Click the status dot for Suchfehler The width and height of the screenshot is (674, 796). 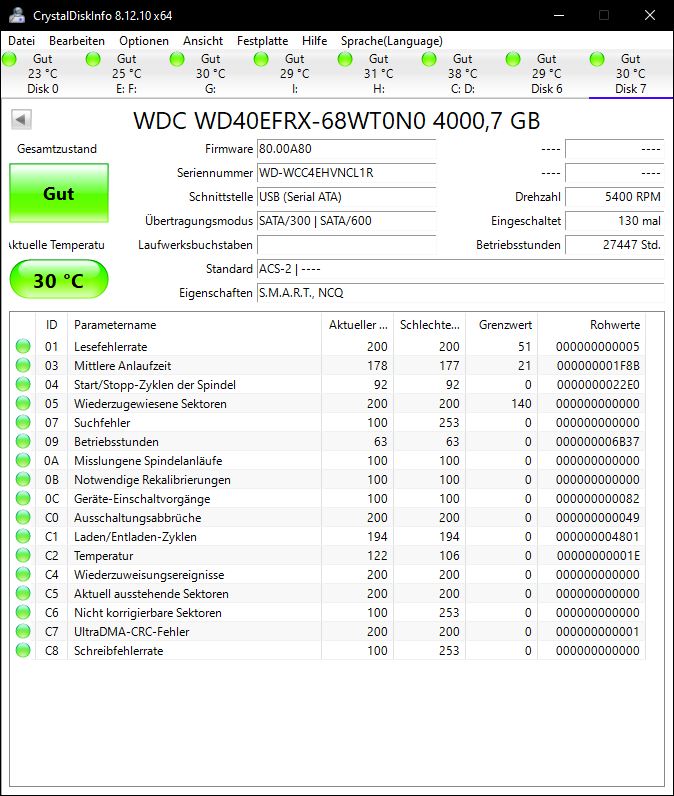(x=23, y=422)
